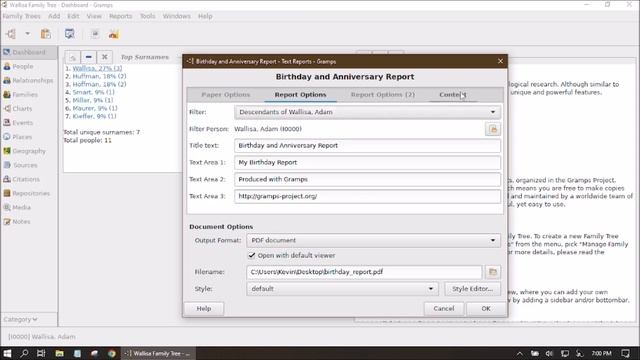640x360 pixels.
Task: Click into the Title text field
Action: coord(367,146)
